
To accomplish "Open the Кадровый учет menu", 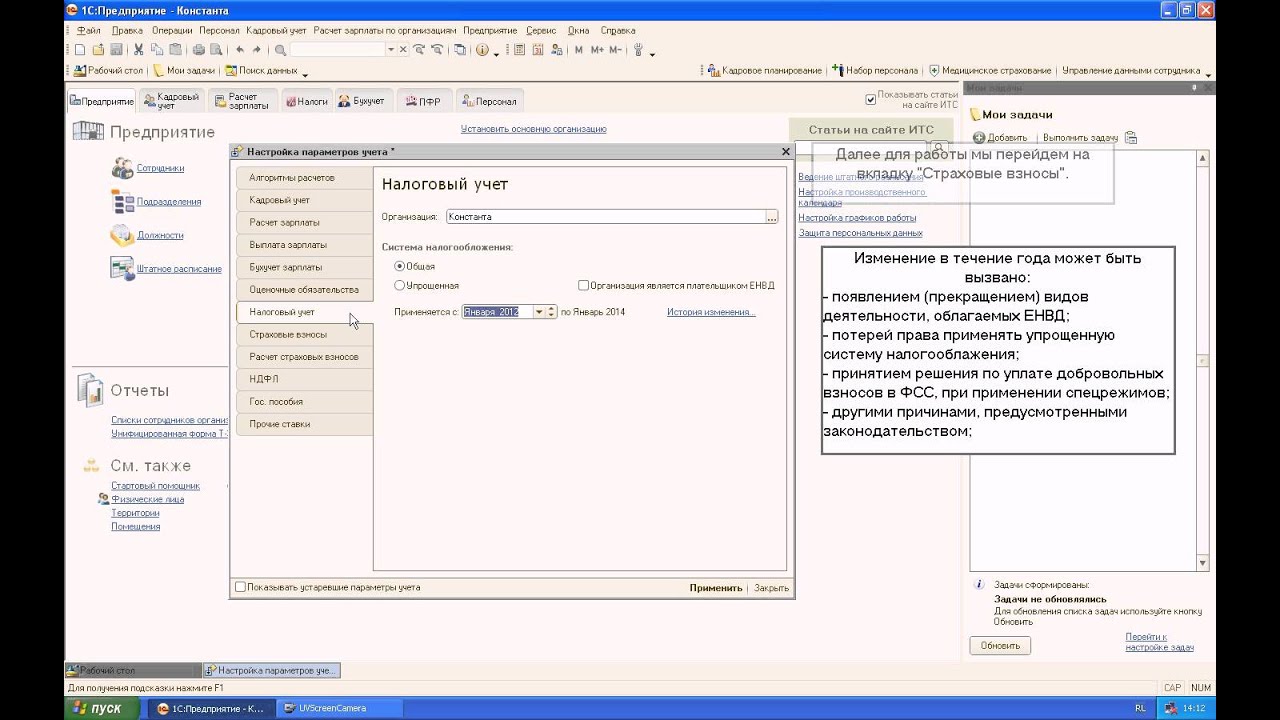I will click(x=276, y=30).
